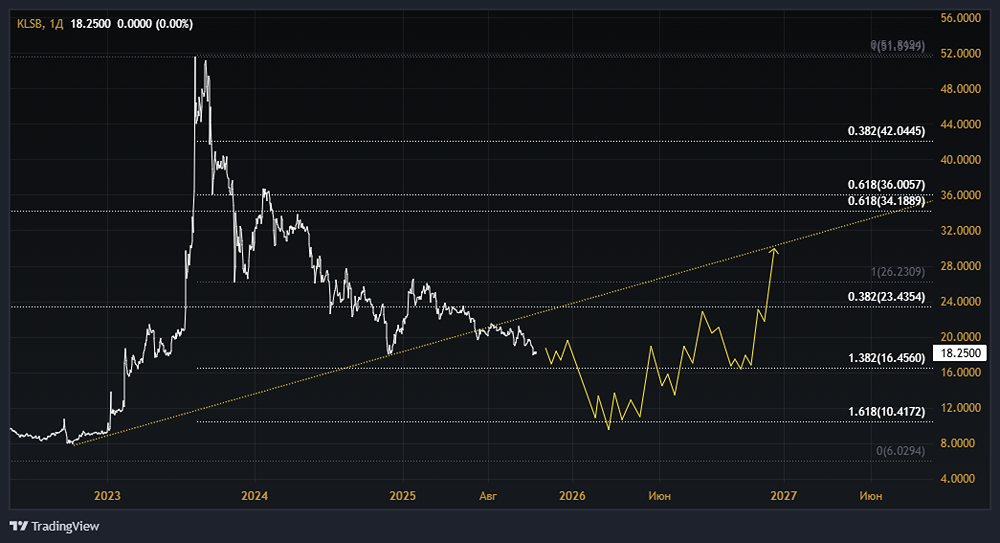1000x543 pixels.
Task: Click the 0.0000 (0.00%) change value
Action: pyautogui.click(x=155, y=24)
